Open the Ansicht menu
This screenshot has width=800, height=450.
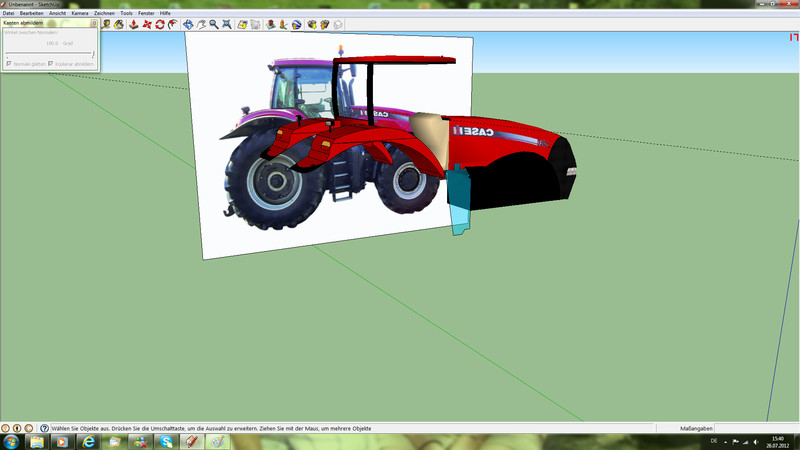57,13
